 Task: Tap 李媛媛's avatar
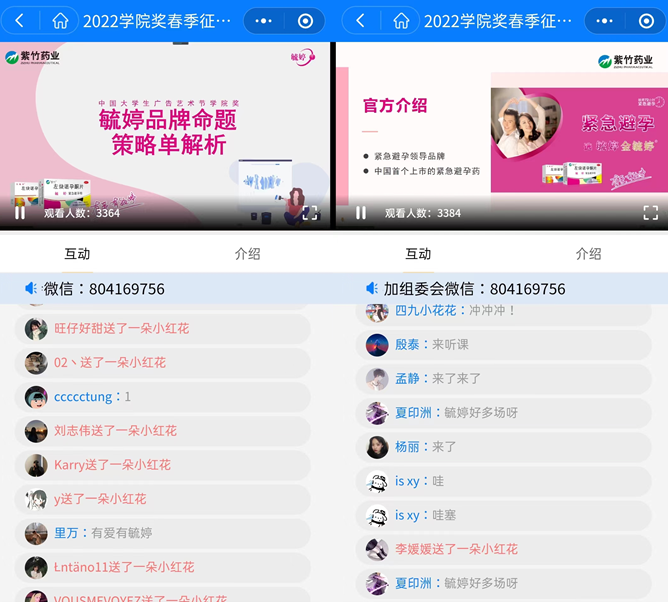click(377, 549)
